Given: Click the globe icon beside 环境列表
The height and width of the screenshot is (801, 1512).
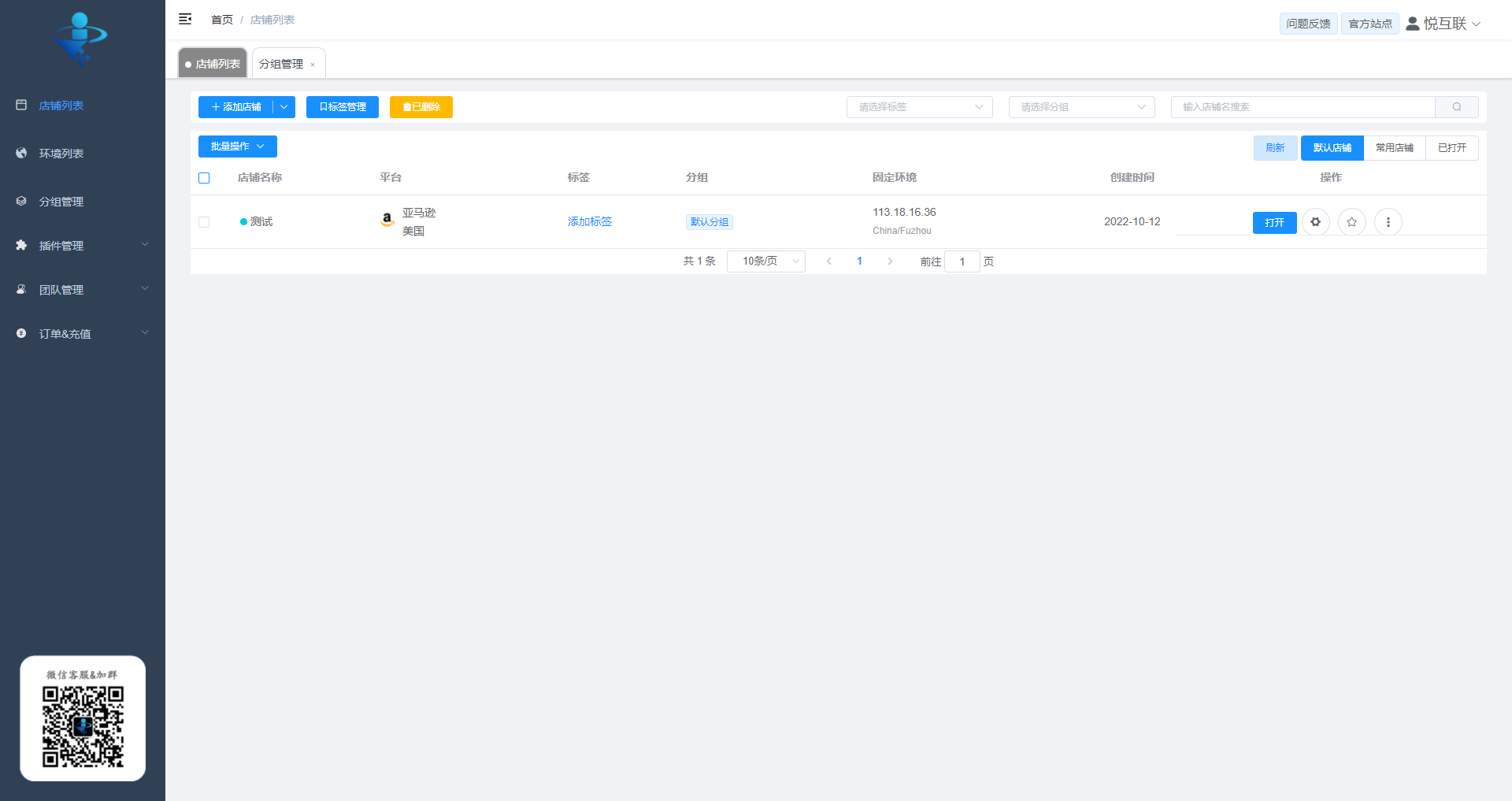Looking at the screenshot, I should pyautogui.click(x=21, y=153).
